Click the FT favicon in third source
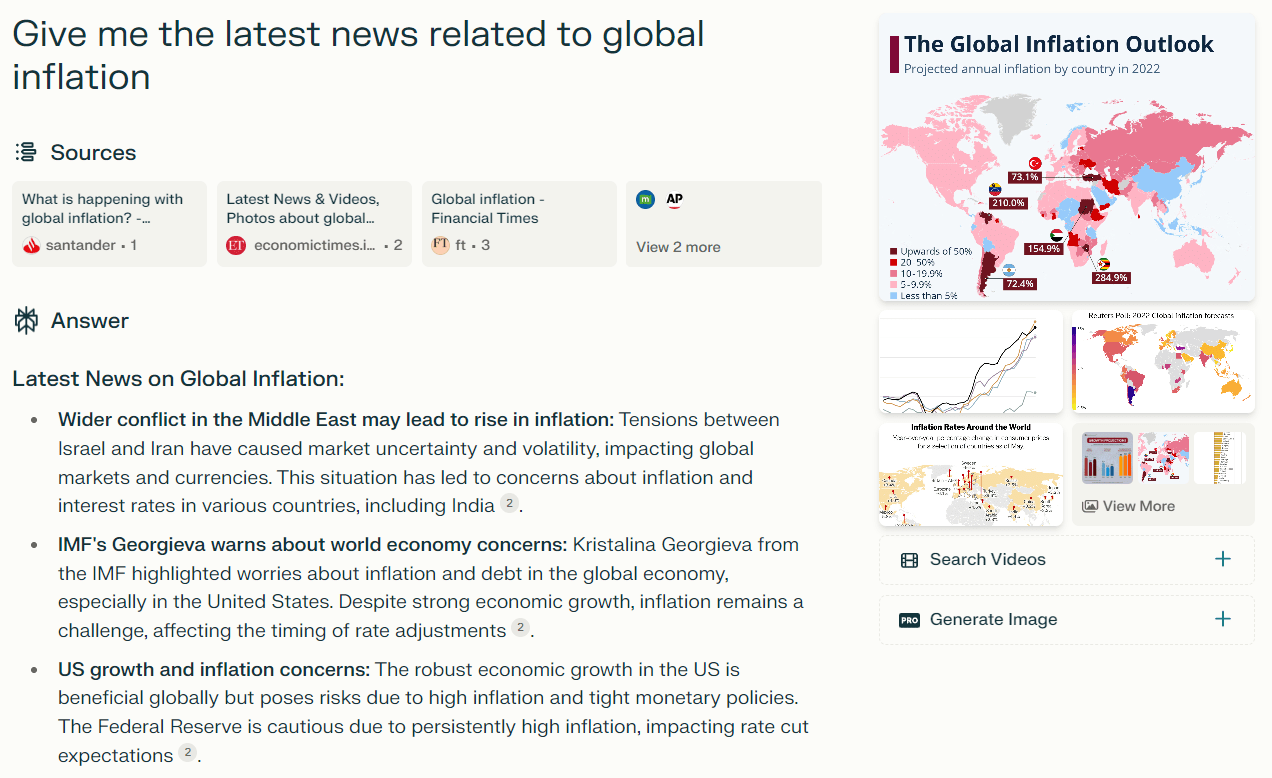 (441, 245)
